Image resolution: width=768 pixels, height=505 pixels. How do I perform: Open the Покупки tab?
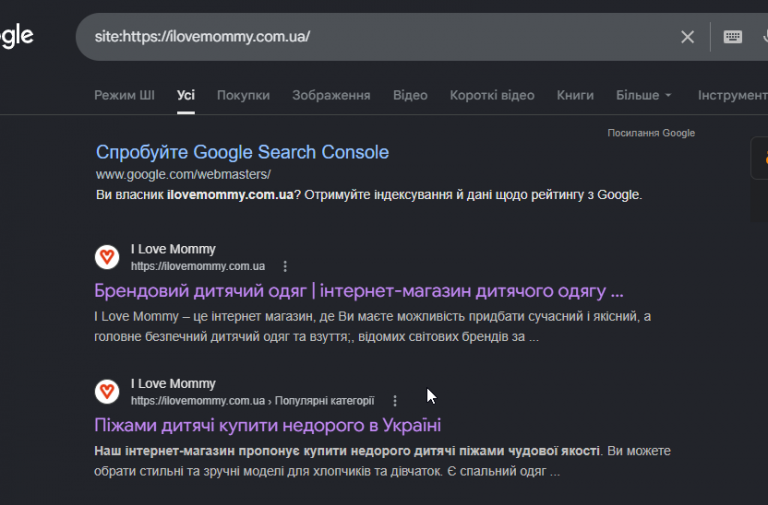243,95
